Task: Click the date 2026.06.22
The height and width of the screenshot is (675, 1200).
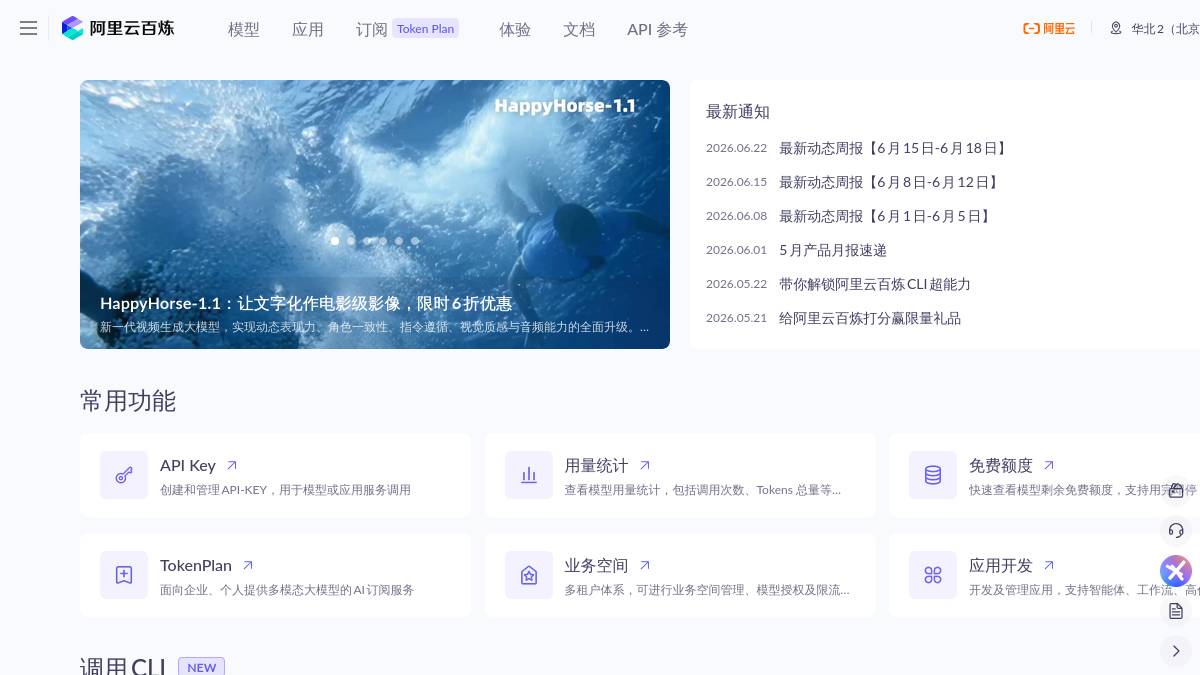Action: coord(736,148)
